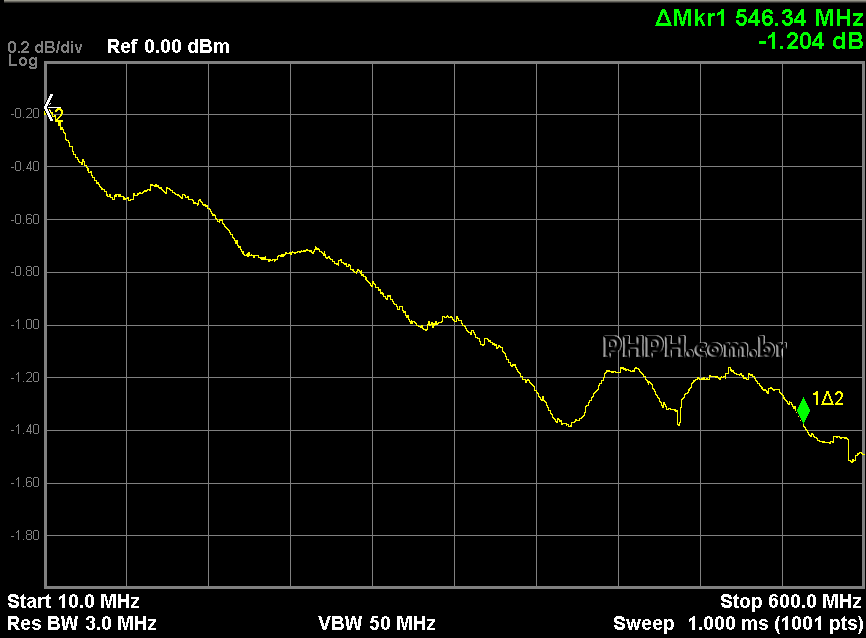Select reference marker 2 at trace start

click(59, 117)
